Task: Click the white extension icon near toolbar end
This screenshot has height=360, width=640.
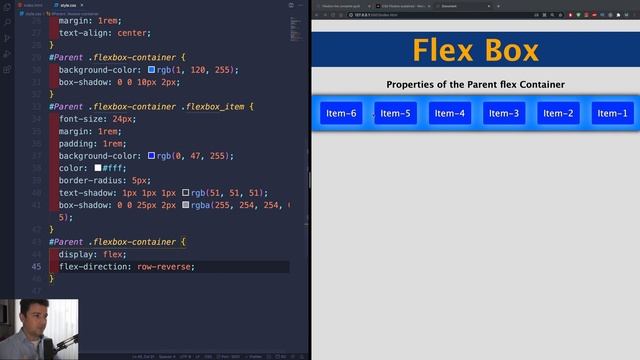Action: click(x=618, y=15)
